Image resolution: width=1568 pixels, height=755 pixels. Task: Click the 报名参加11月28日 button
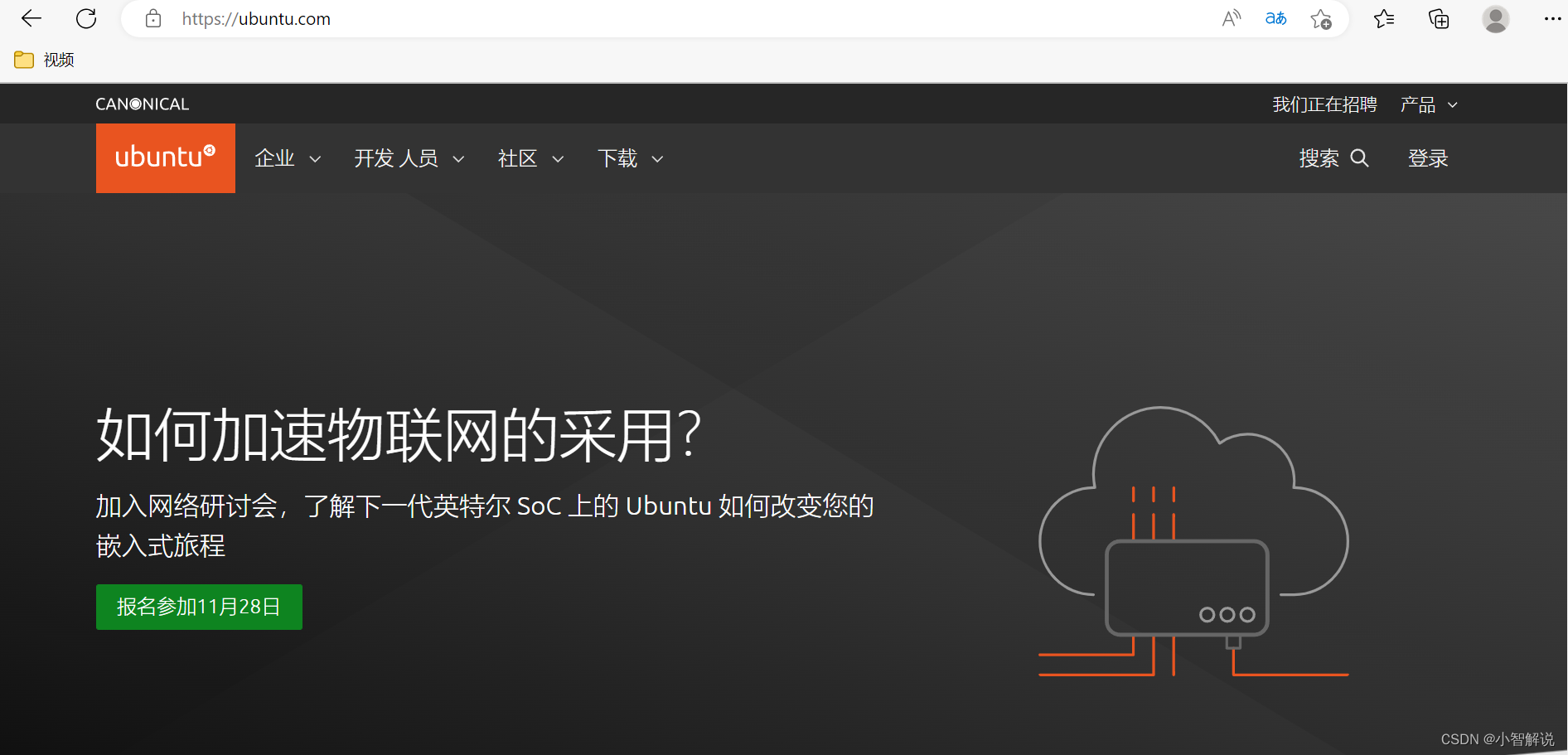click(199, 607)
